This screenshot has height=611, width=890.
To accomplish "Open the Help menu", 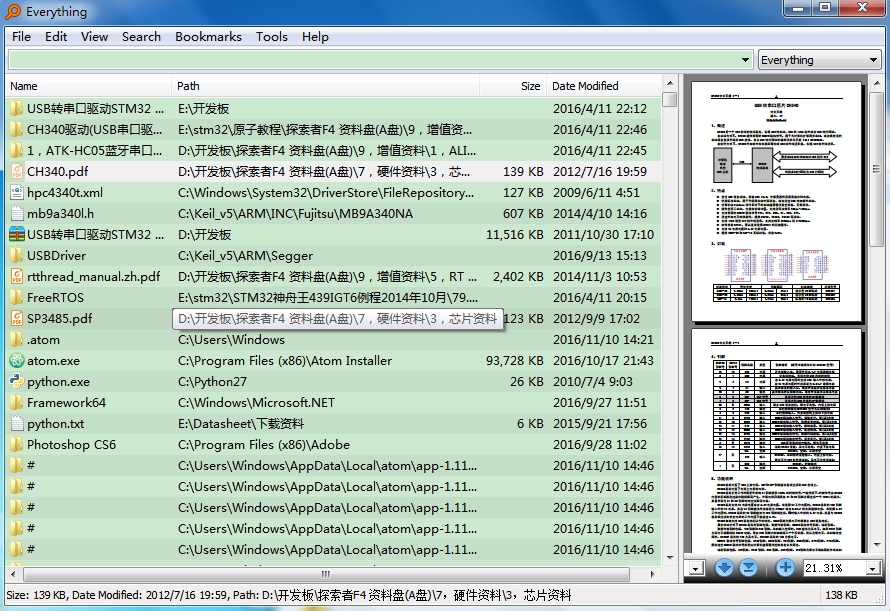I will (x=315, y=36).
